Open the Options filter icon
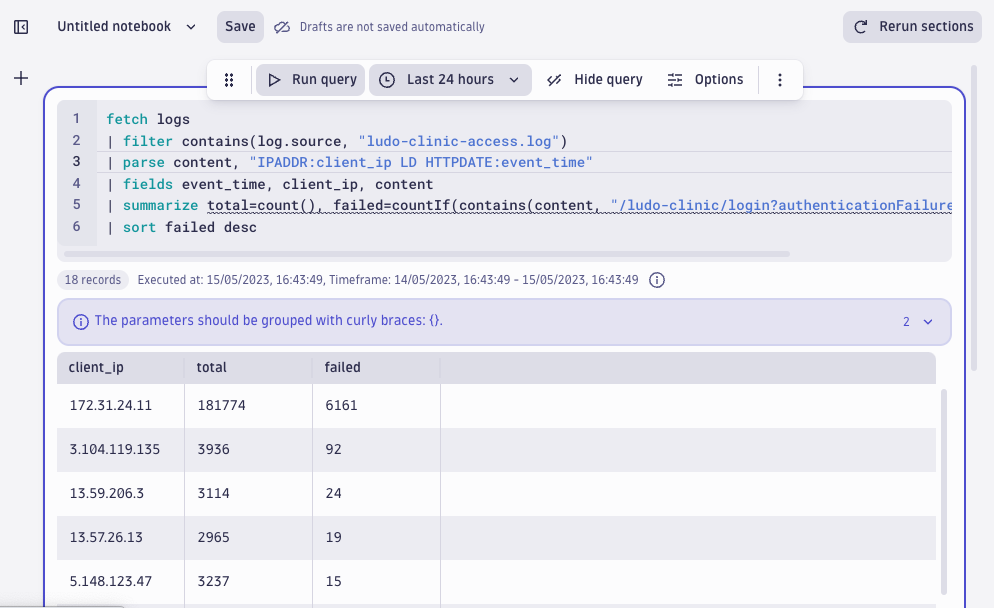This screenshot has height=608, width=994. (676, 79)
